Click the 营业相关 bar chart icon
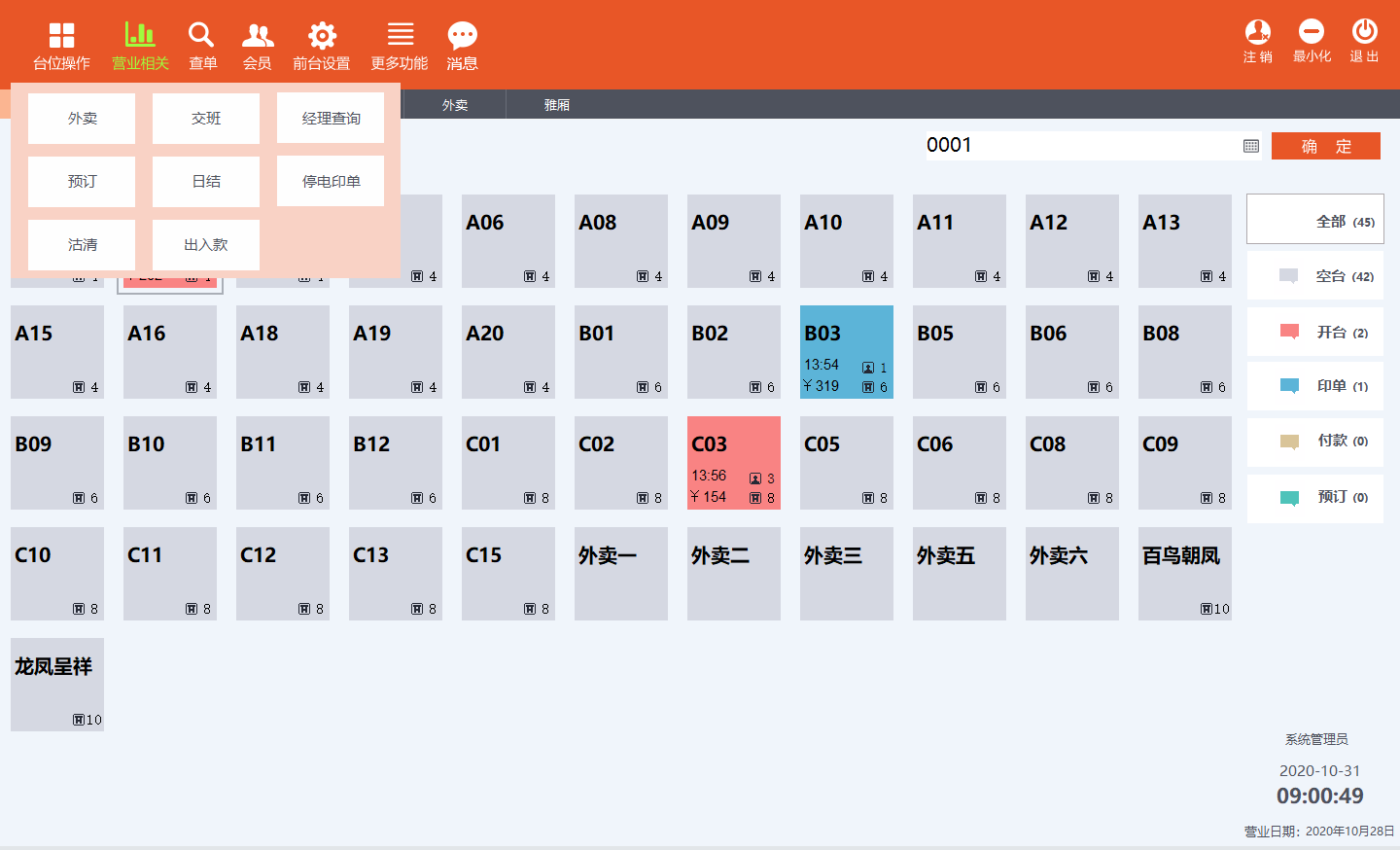 (140, 35)
